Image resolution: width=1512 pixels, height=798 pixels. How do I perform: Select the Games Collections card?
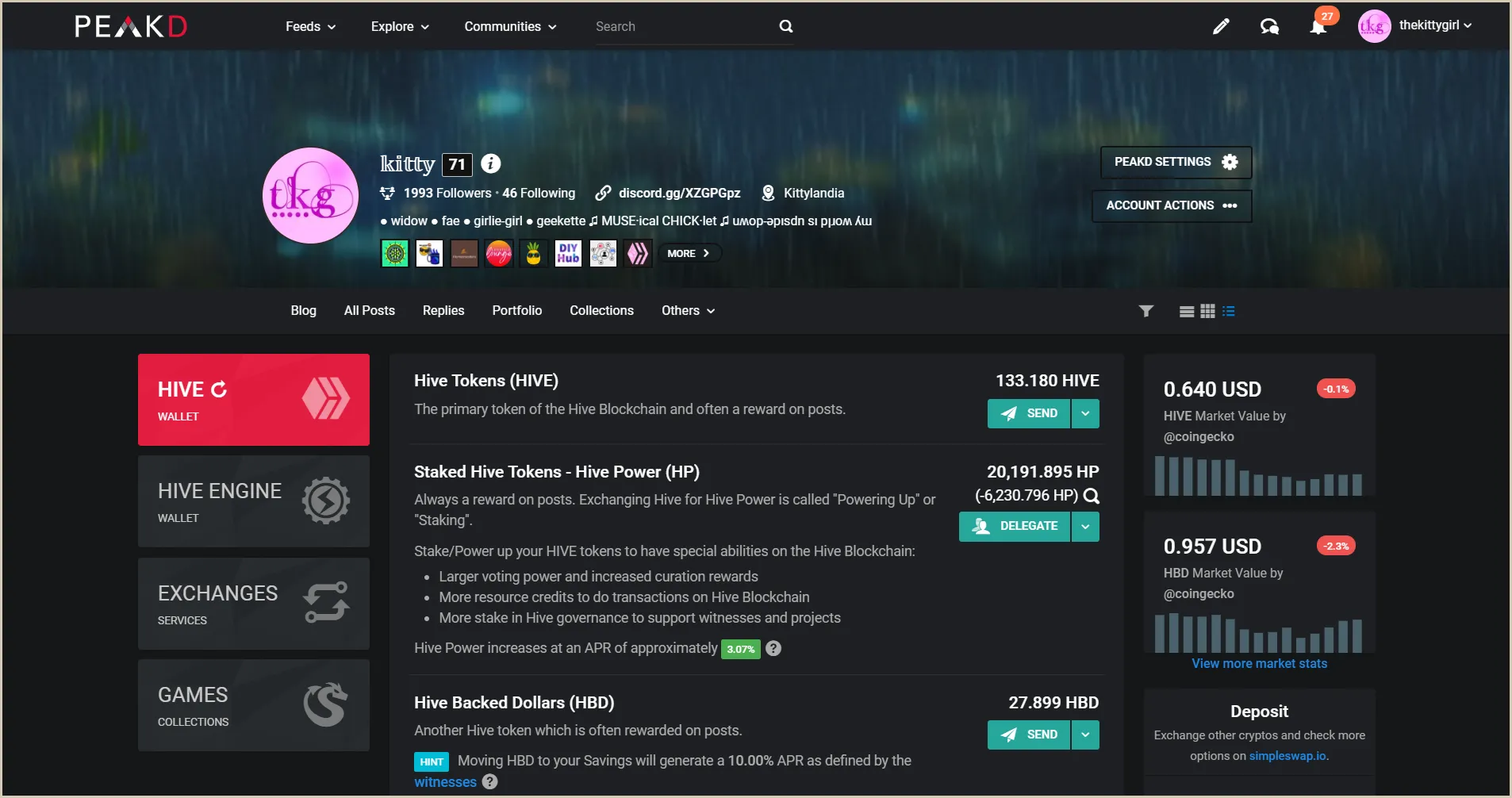click(x=254, y=705)
